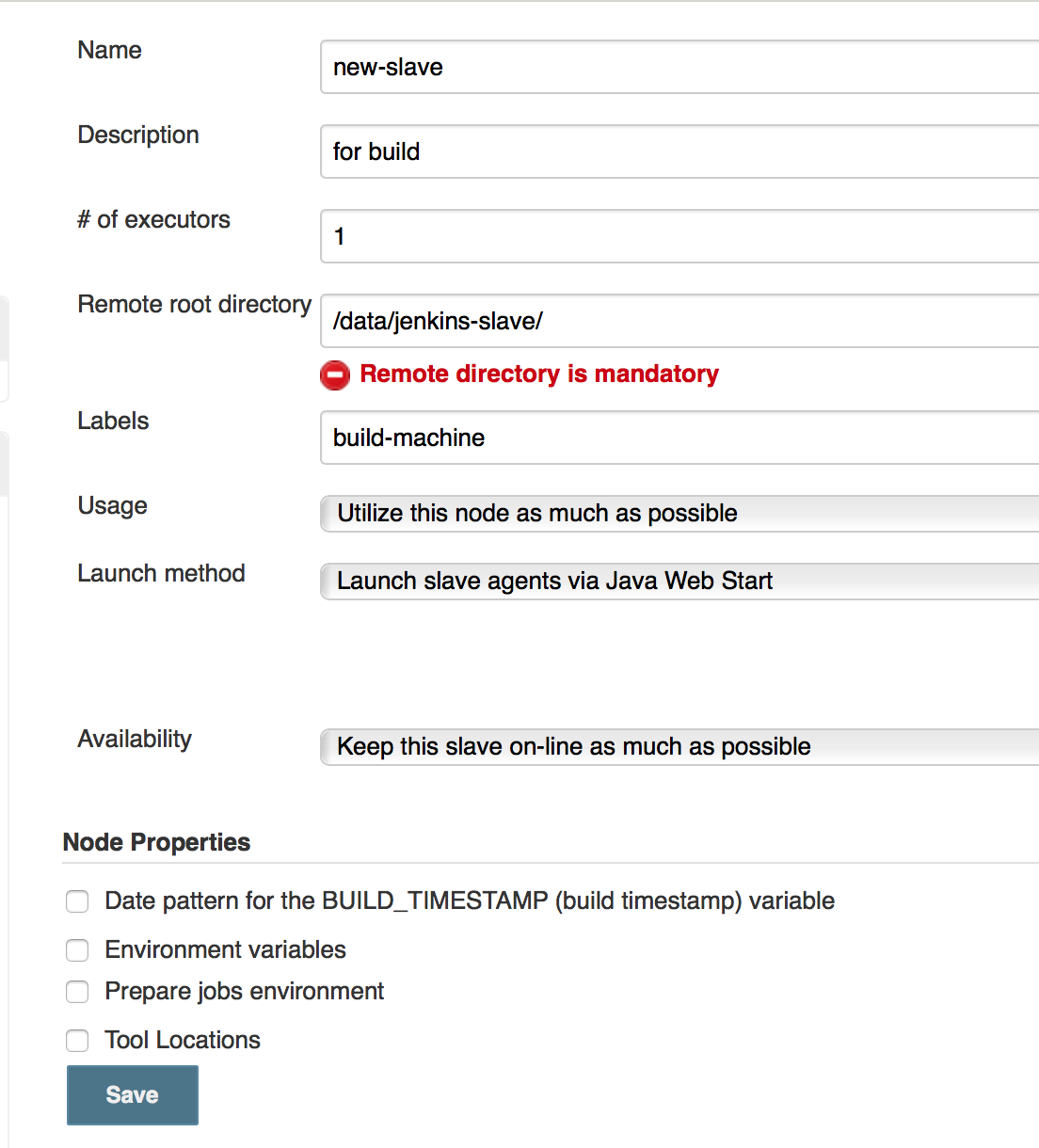Click the Date pattern BUILD_TIMESTAMP label text
The width and height of the screenshot is (1039, 1148).
tap(470, 901)
